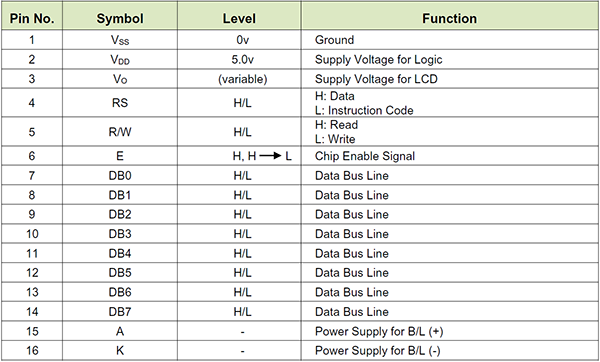Click the Level column header
Viewport: 600px width, 362px height.
(x=239, y=18)
